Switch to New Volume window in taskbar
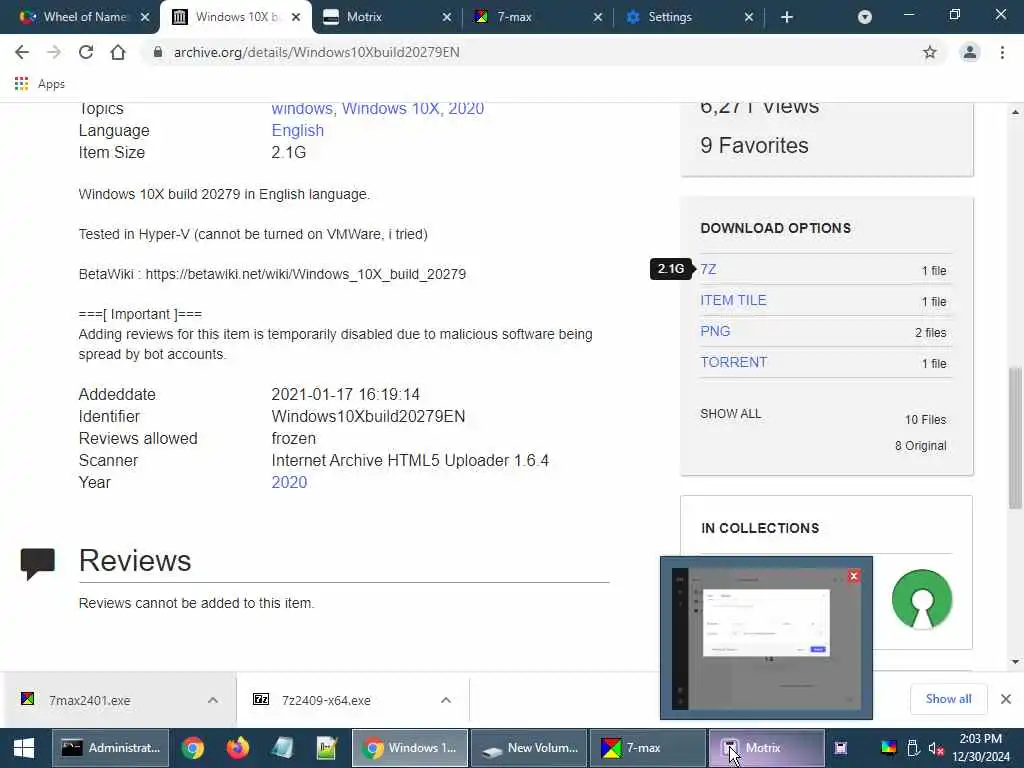The image size is (1024, 768). (x=529, y=748)
